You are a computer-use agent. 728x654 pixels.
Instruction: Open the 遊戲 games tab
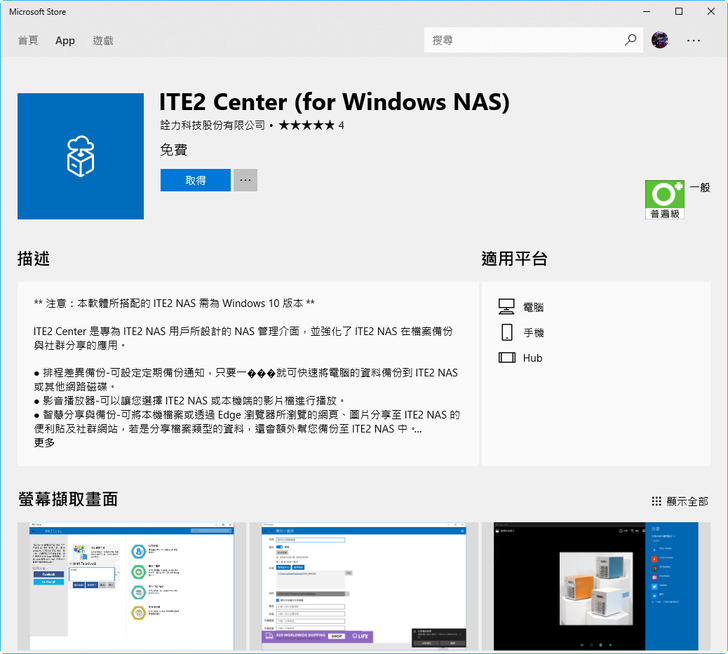point(103,40)
